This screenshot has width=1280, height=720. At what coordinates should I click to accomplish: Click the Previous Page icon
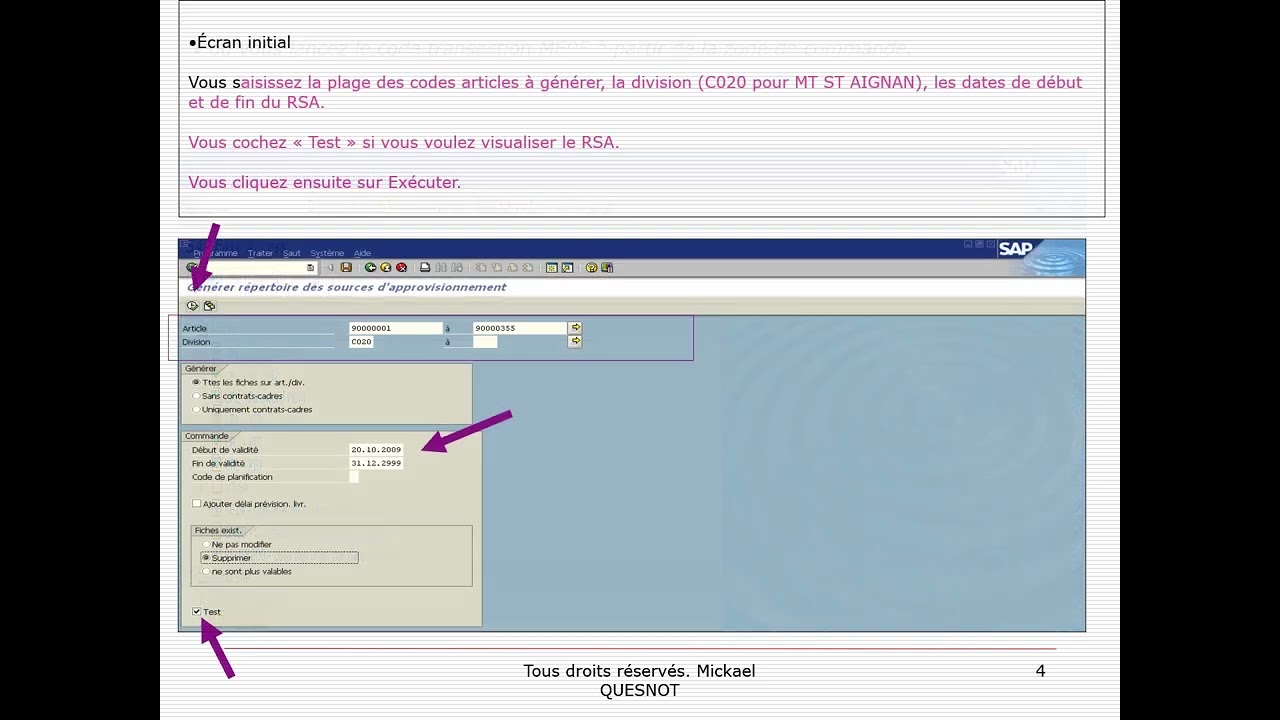pos(496,267)
